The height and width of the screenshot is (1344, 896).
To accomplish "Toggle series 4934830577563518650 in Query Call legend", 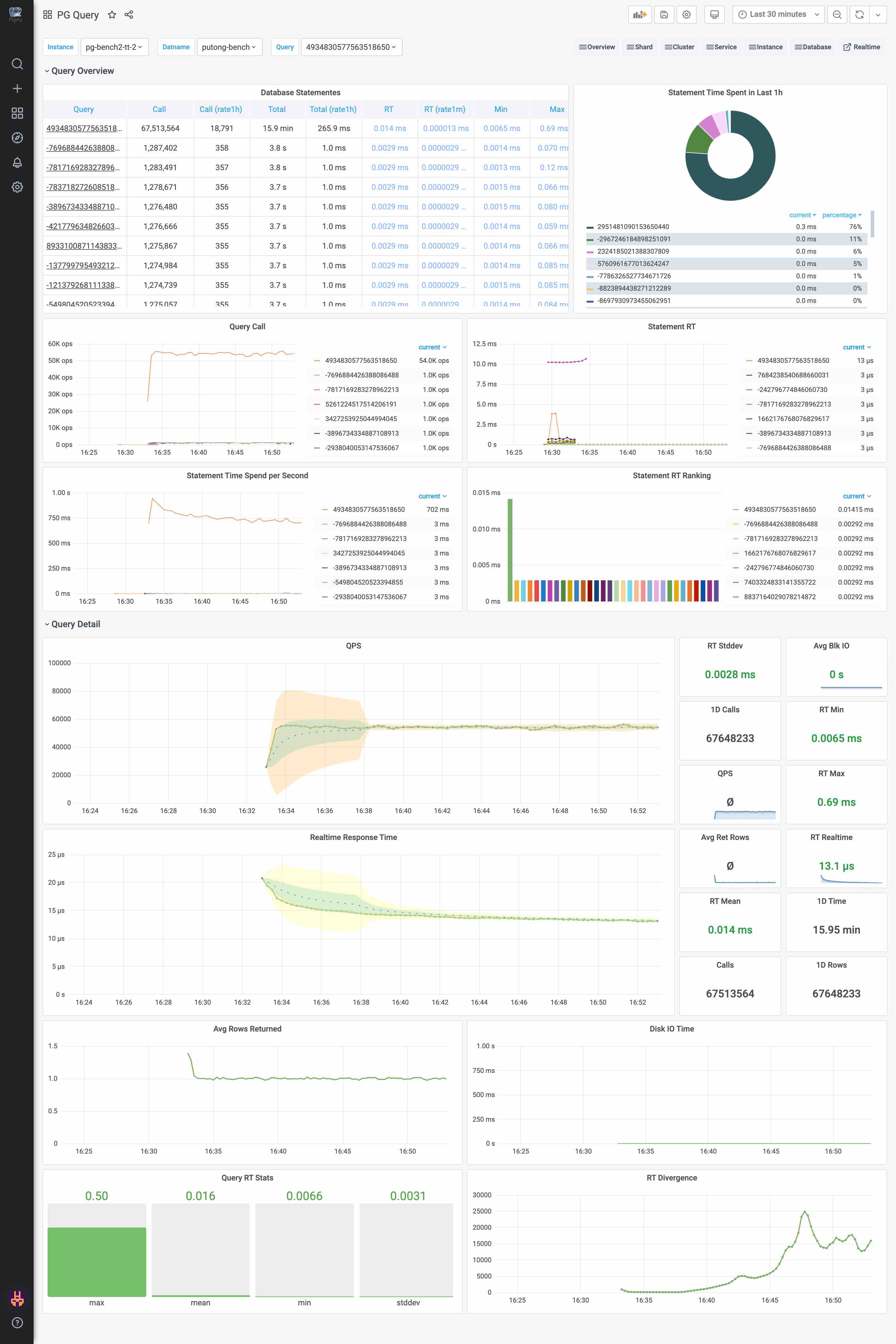I will pos(361,361).
